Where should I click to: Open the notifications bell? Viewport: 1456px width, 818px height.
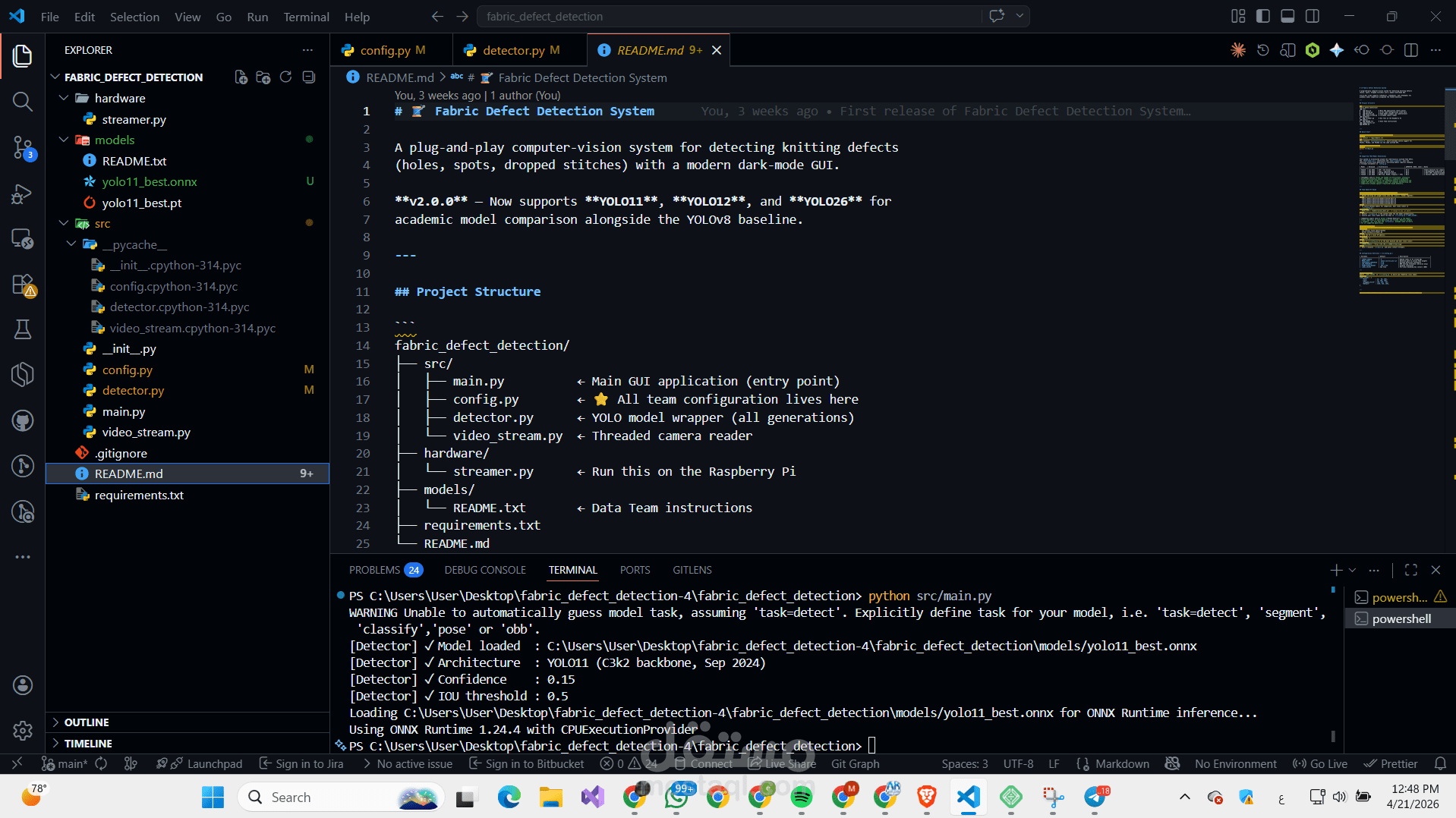click(1440, 763)
